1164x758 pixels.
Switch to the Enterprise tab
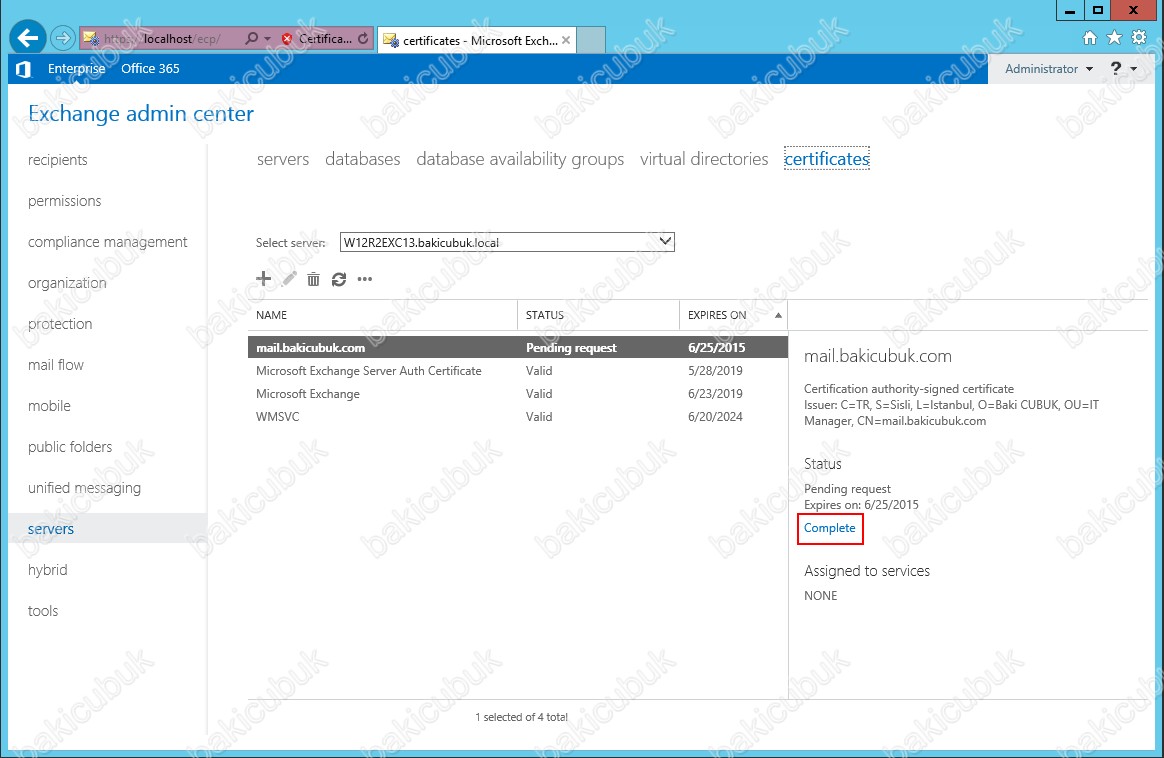pos(76,68)
